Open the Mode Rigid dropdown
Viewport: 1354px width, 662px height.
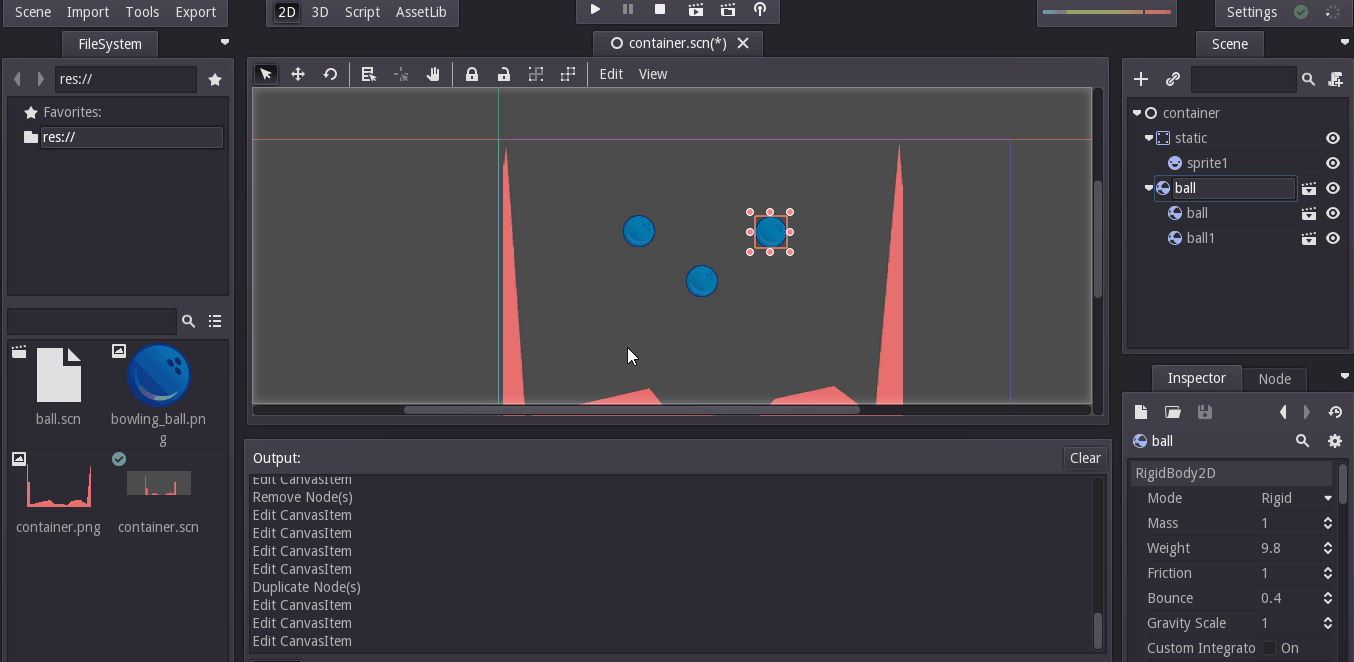[x=1296, y=498]
